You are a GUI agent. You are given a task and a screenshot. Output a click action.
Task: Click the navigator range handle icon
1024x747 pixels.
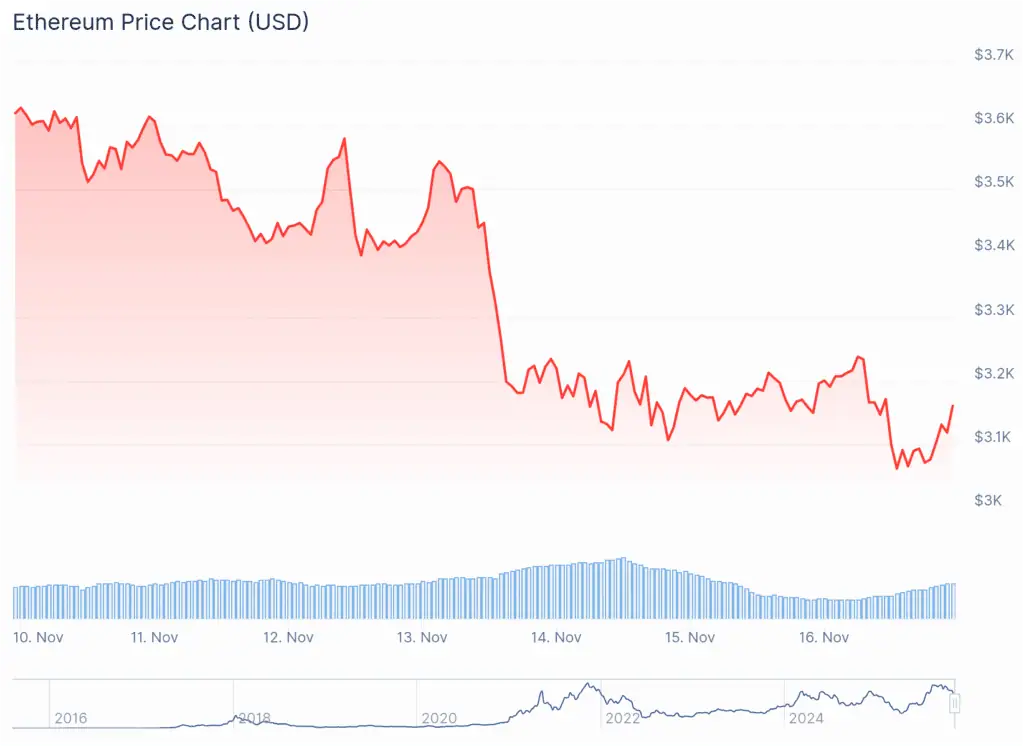click(955, 704)
